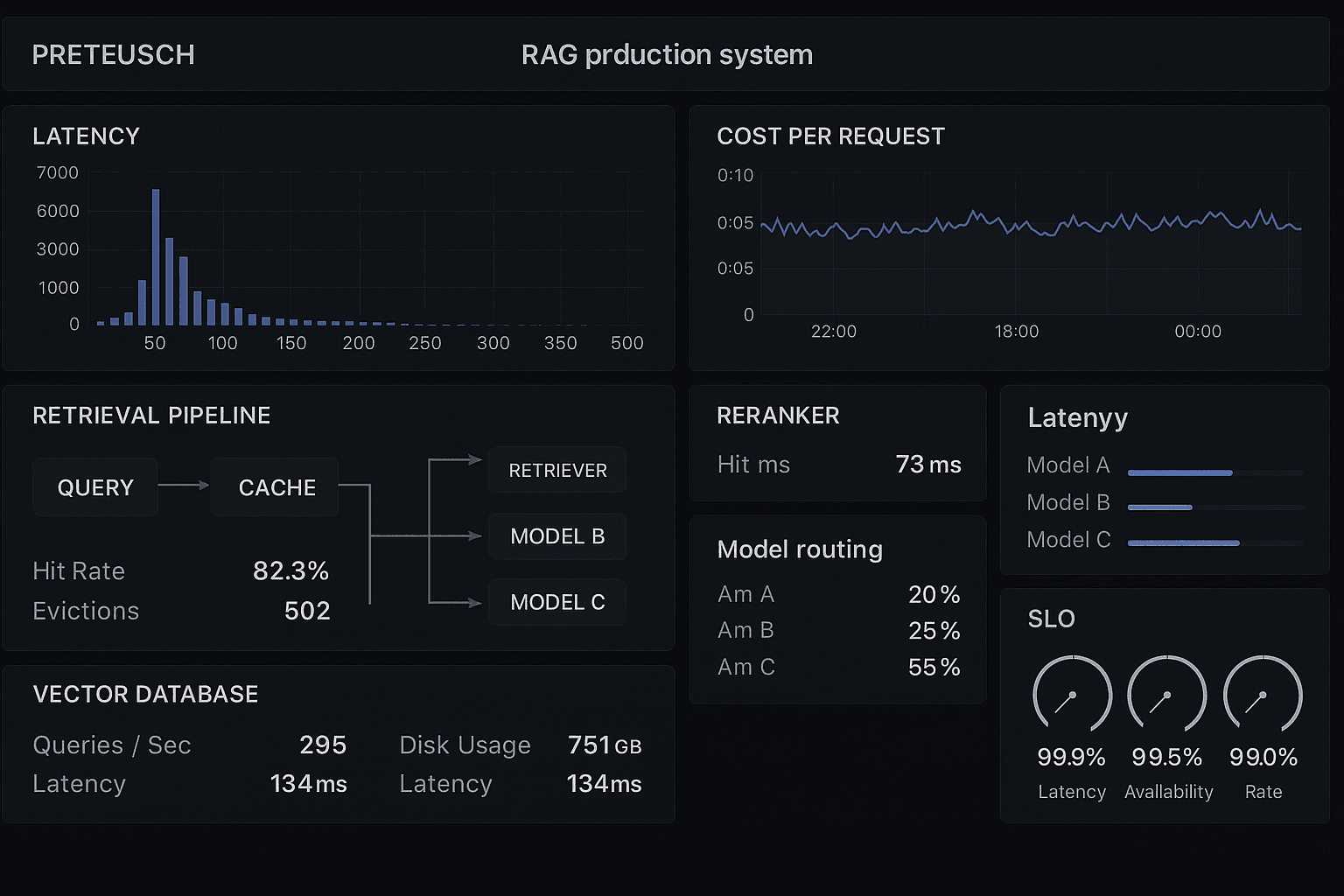The height and width of the screenshot is (896, 1344).
Task: Click the 150 x-axis label on the histogram
Action: point(291,343)
